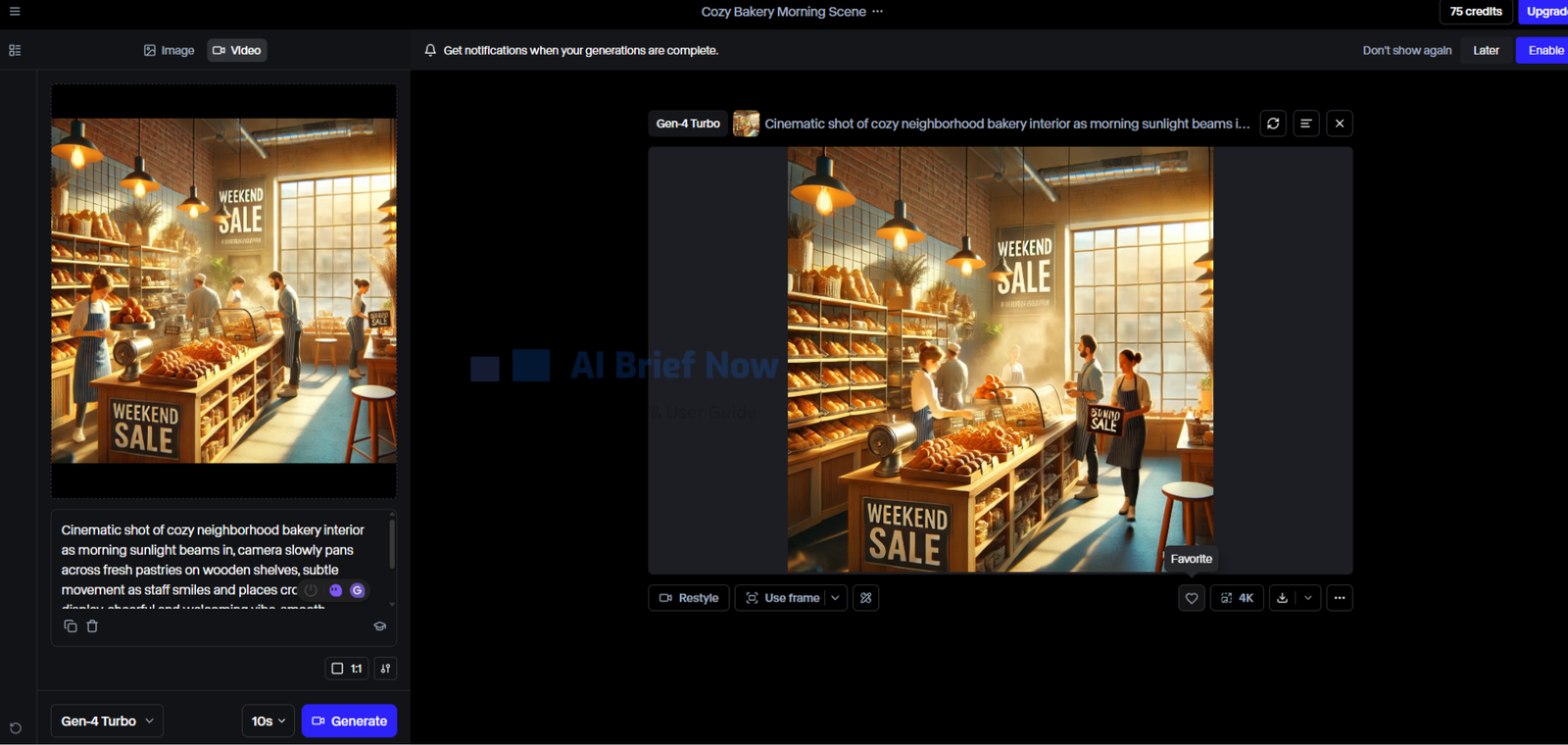Click the undo history icon bottom left
Viewport: 1568px width, 745px height.
[x=15, y=727]
